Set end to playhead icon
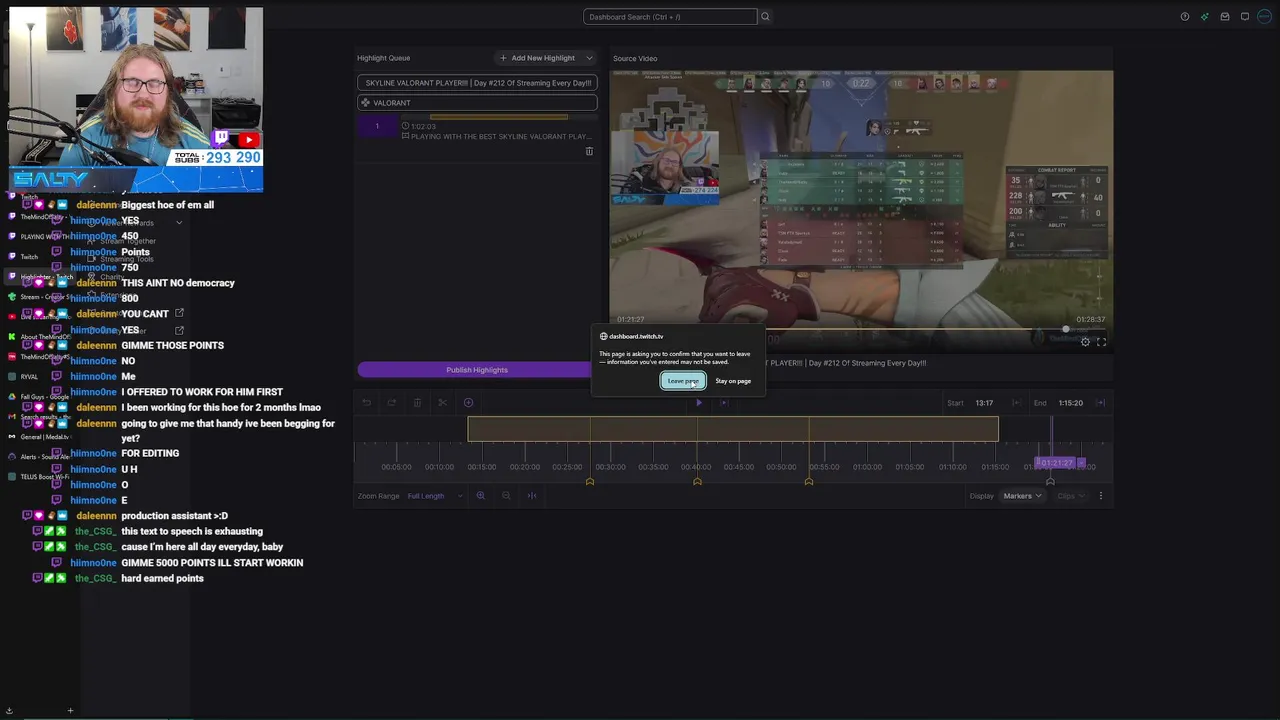 coord(1101,403)
